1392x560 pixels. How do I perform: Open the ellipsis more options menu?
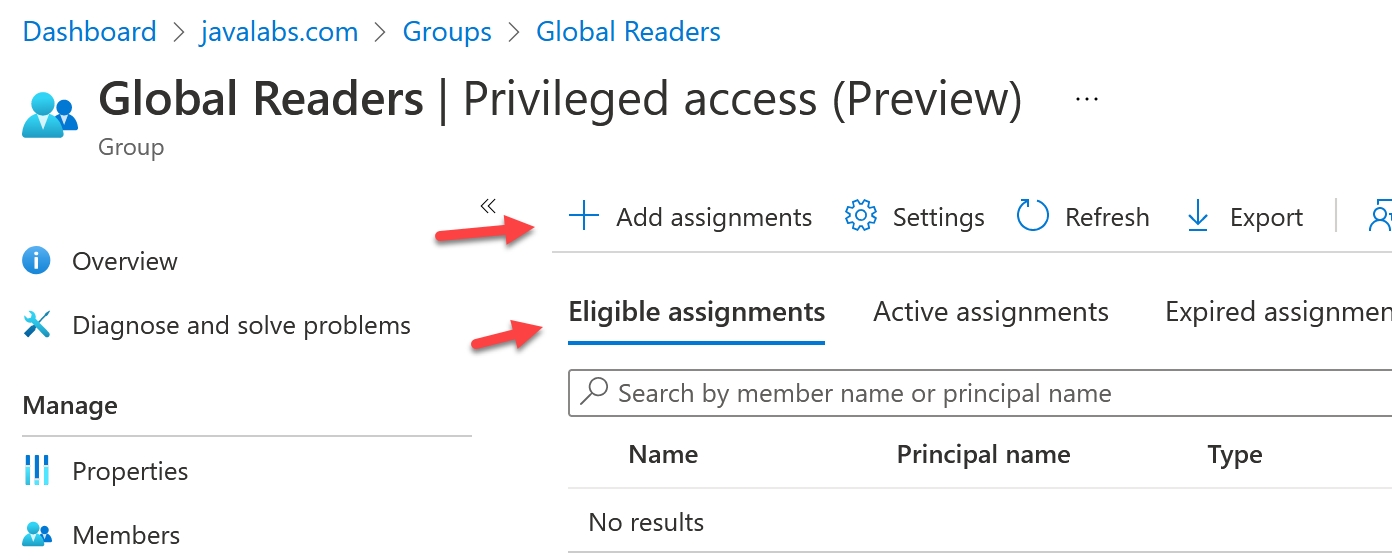tap(1086, 99)
